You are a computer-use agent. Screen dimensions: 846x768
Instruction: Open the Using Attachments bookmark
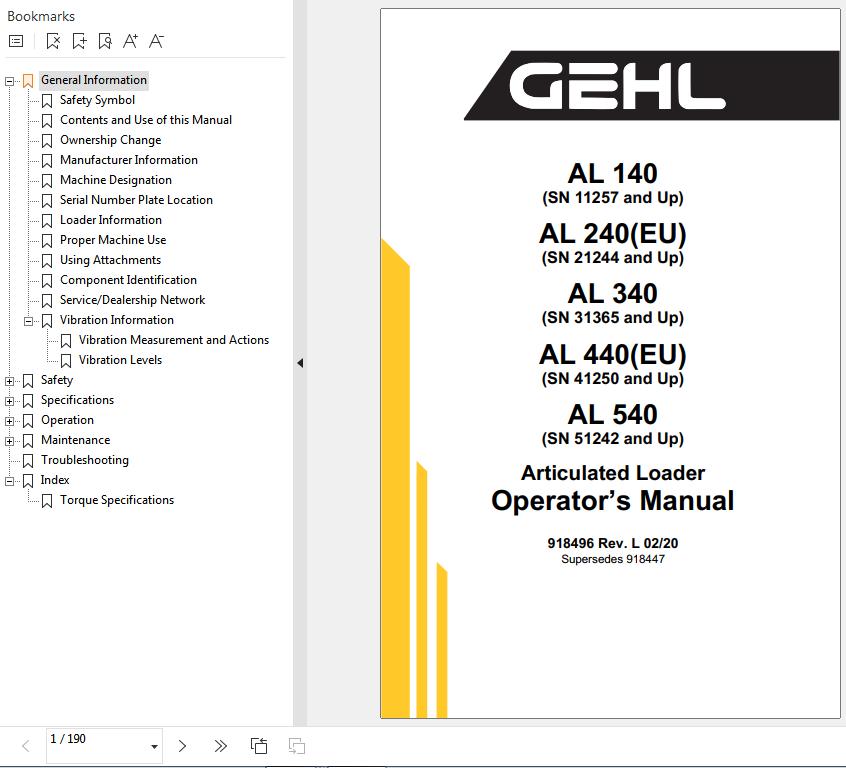(111, 260)
